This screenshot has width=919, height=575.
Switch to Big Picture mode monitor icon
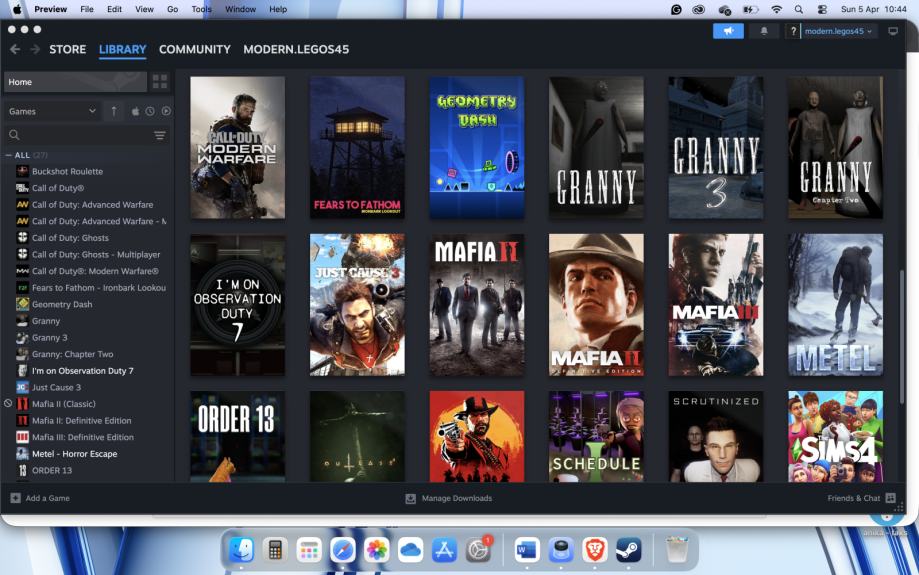pyautogui.click(x=893, y=31)
